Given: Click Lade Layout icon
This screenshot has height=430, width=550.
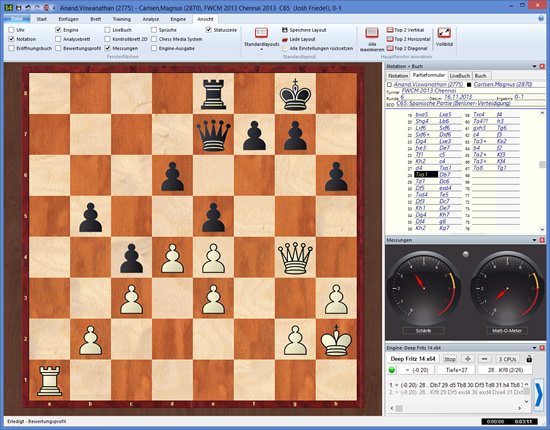Looking at the screenshot, I should click(285, 39).
